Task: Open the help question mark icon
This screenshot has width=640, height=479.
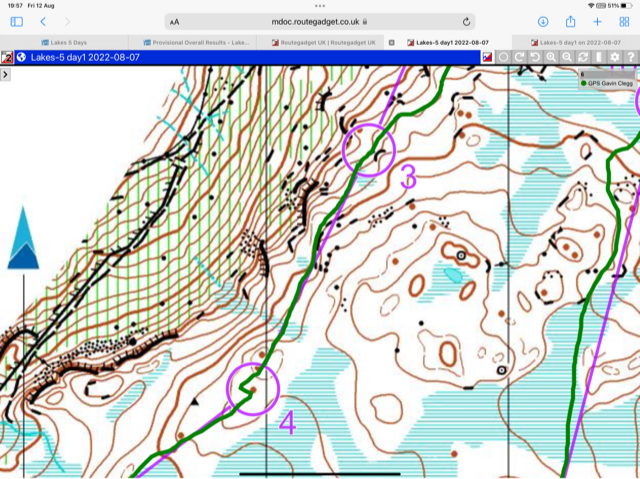Action: pos(631,58)
